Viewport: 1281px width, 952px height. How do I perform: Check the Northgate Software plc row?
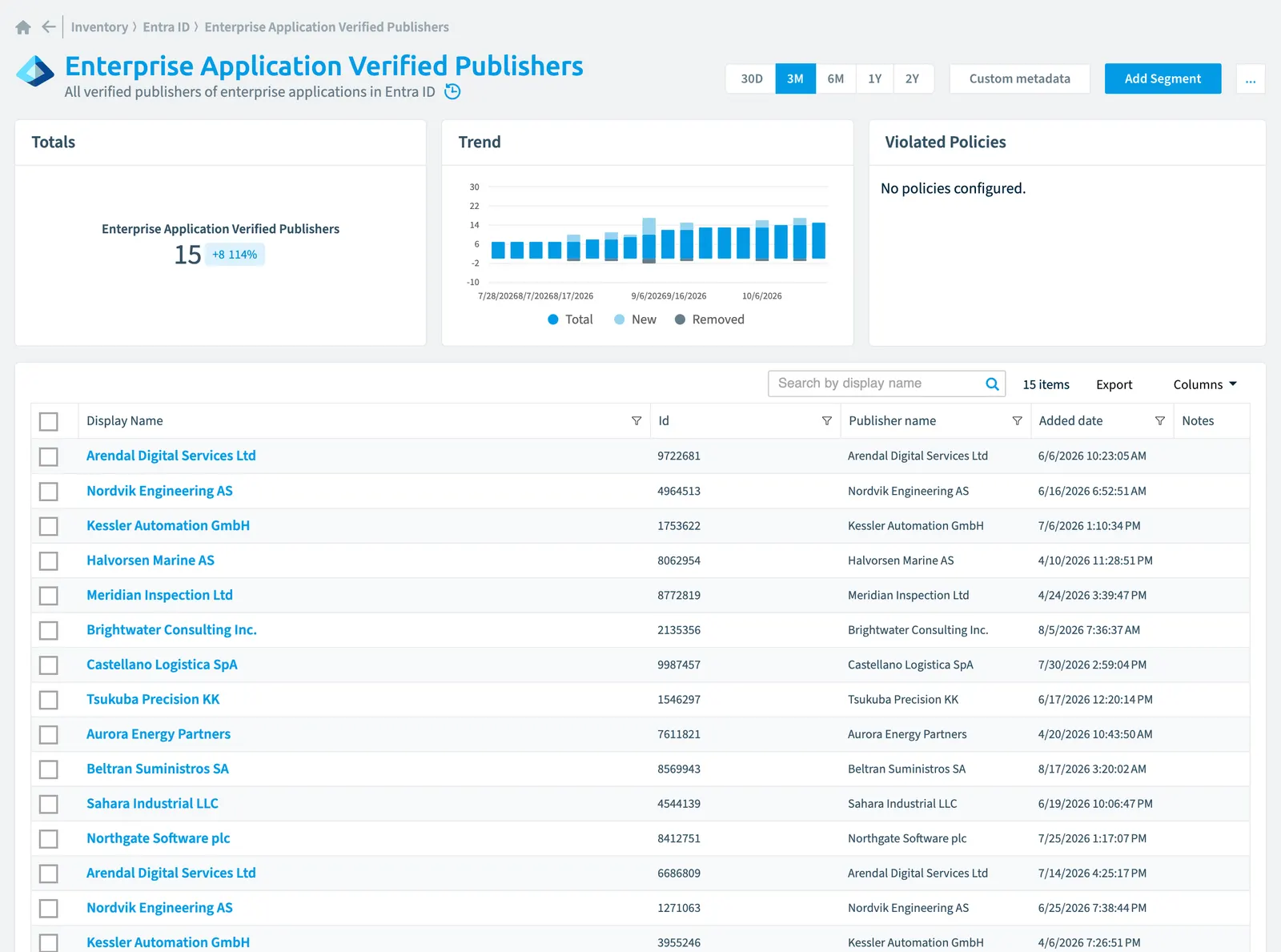click(x=49, y=838)
